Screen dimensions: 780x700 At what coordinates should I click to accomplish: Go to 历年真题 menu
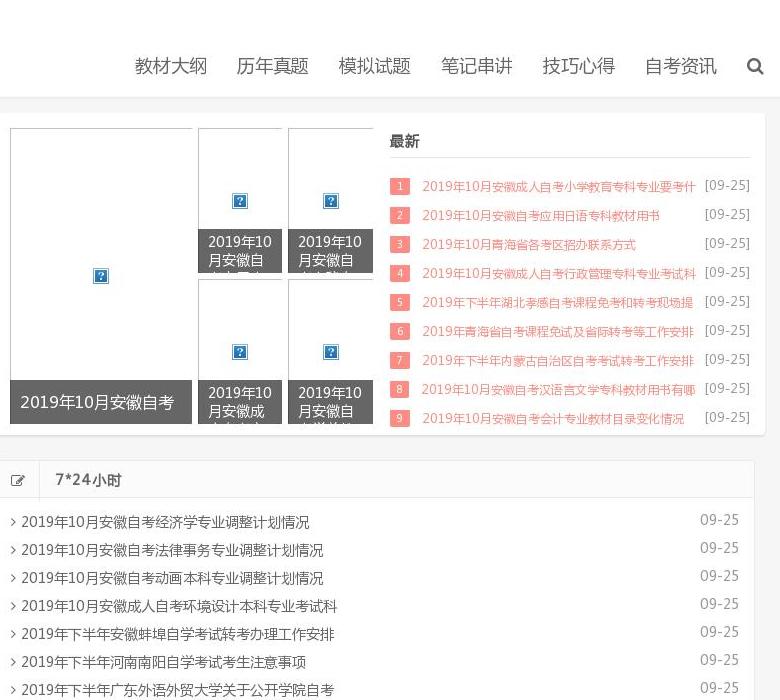(273, 66)
